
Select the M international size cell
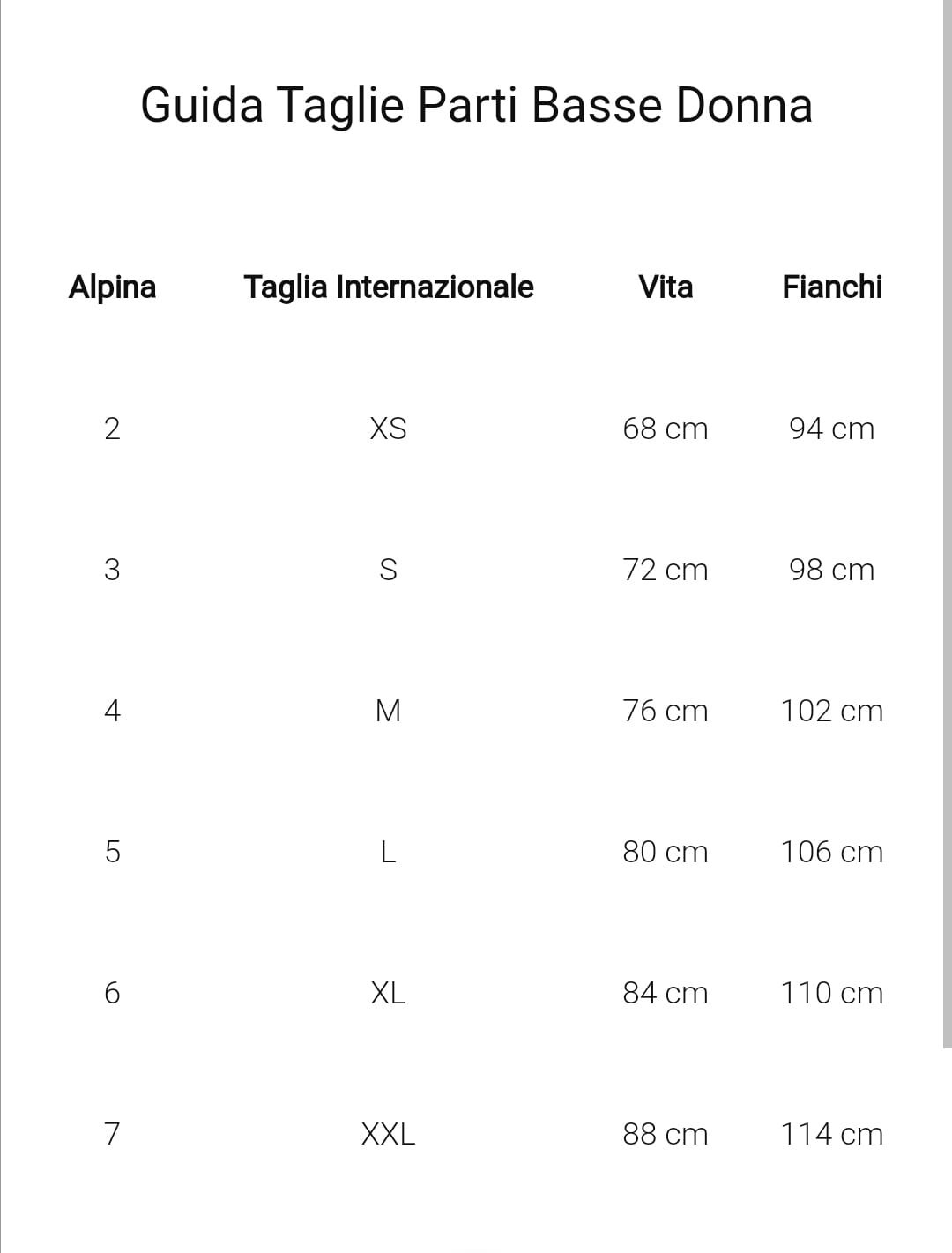(x=388, y=711)
